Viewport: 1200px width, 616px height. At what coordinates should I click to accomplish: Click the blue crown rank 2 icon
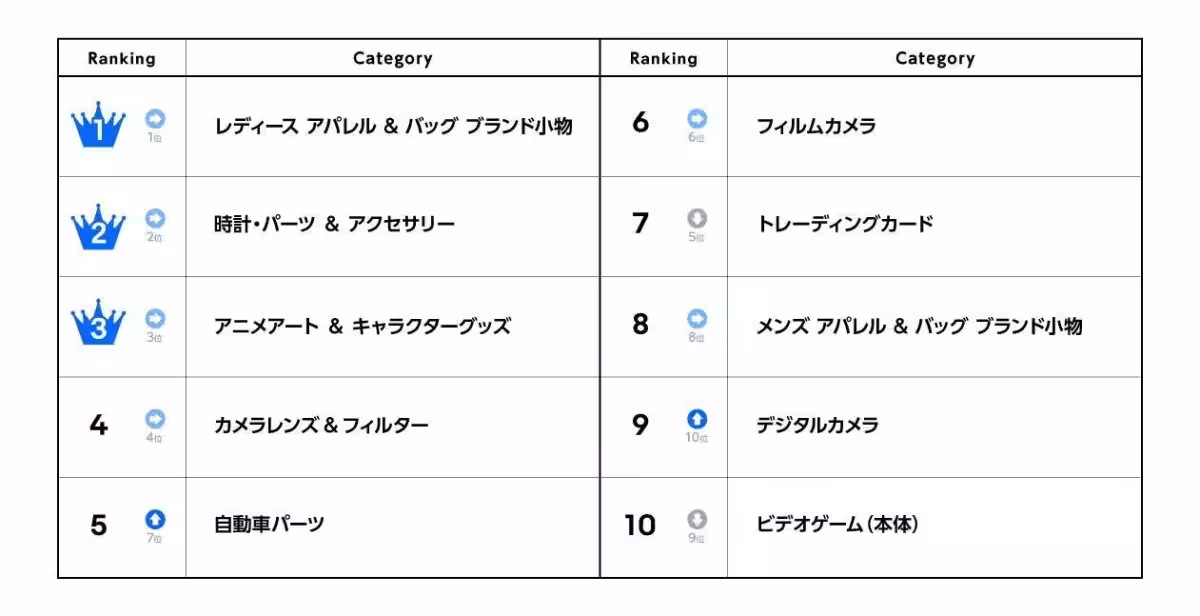(x=98, y=227)
